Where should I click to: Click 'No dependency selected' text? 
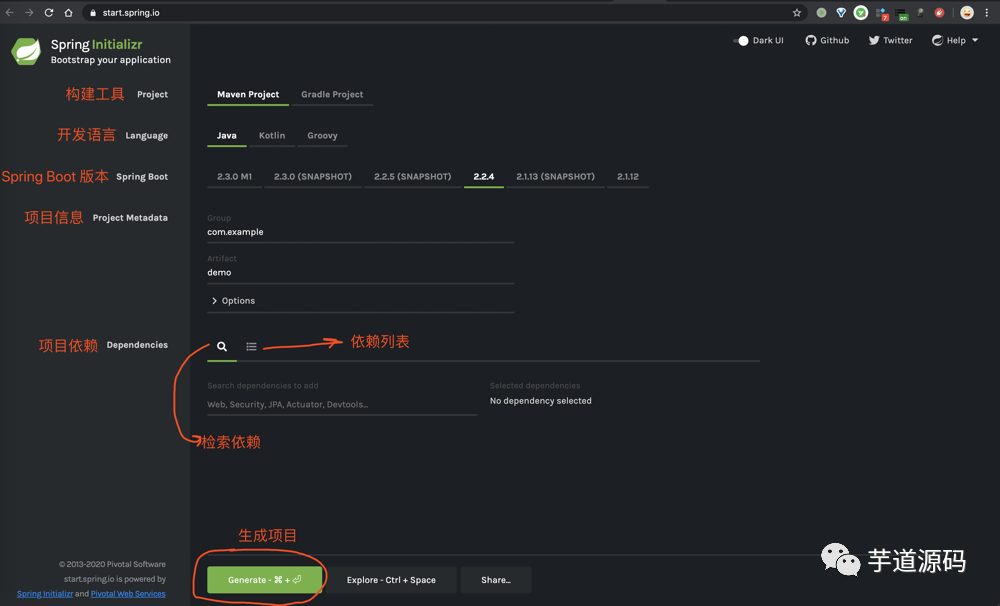coord(541,401)
